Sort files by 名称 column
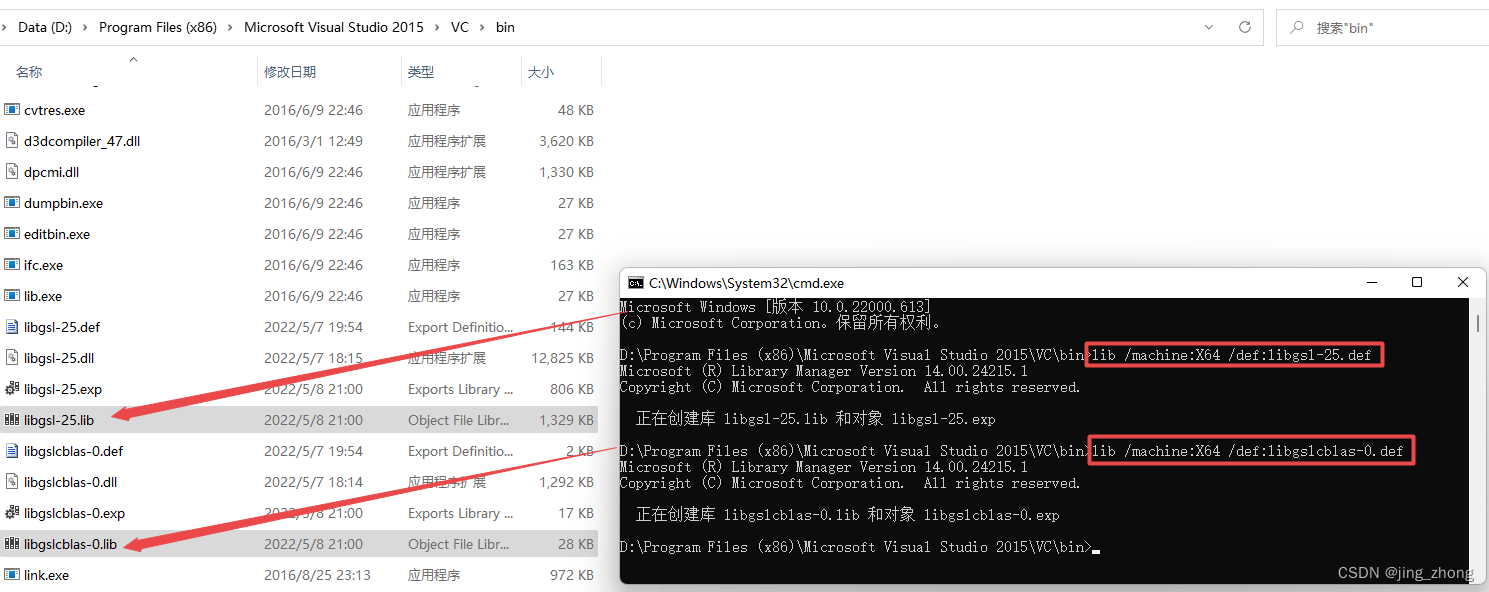 point(29,72)
